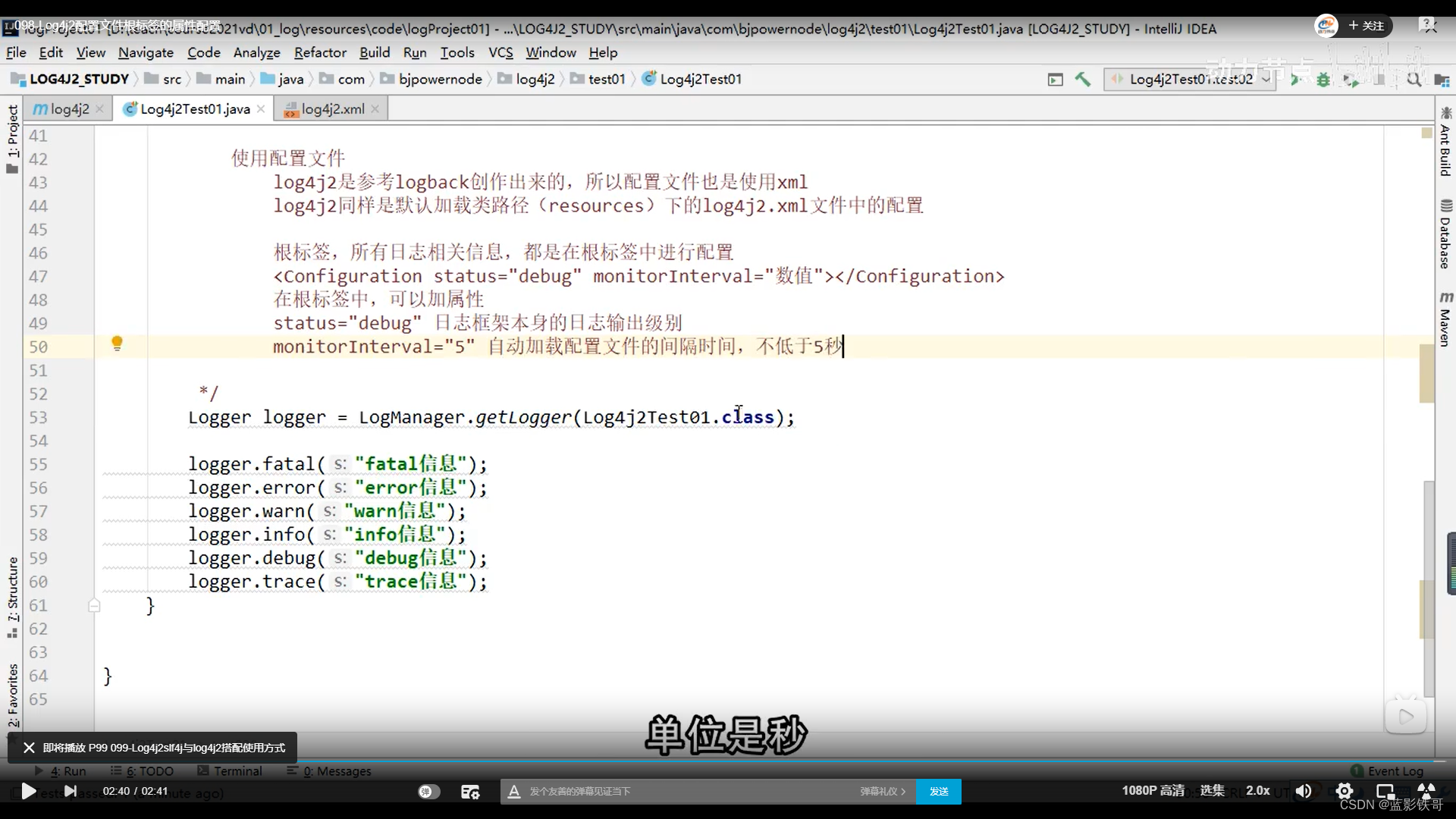Viewport: 1456px width, 819px height.
Task: Open the View menu
Action: coord(90,52)
